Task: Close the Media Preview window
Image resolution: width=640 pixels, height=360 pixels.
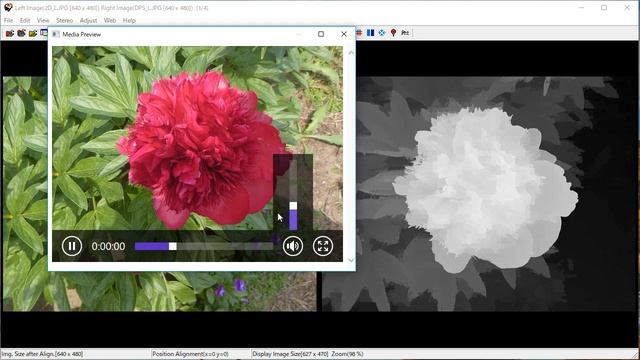Action: coord(344,34)
